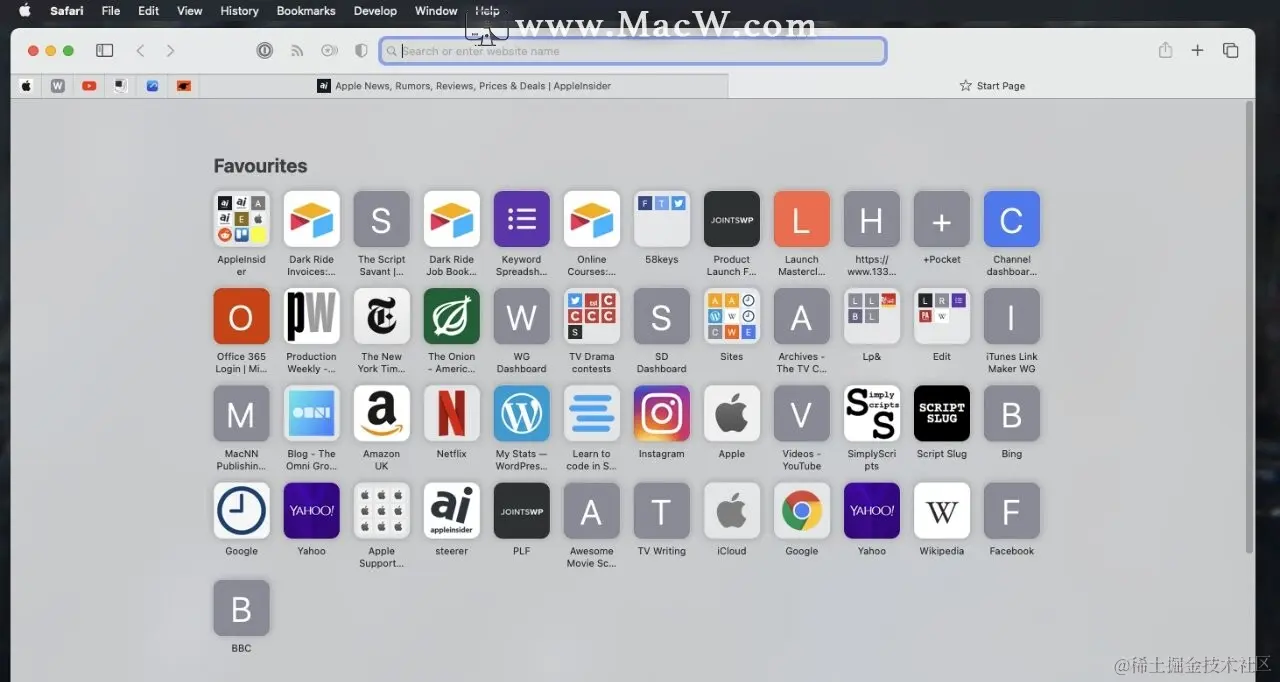Image resolution: width=1280 pixels, height=682 pixels.
Task: Open the +Pocket favourite
Action: coord(941,219)
